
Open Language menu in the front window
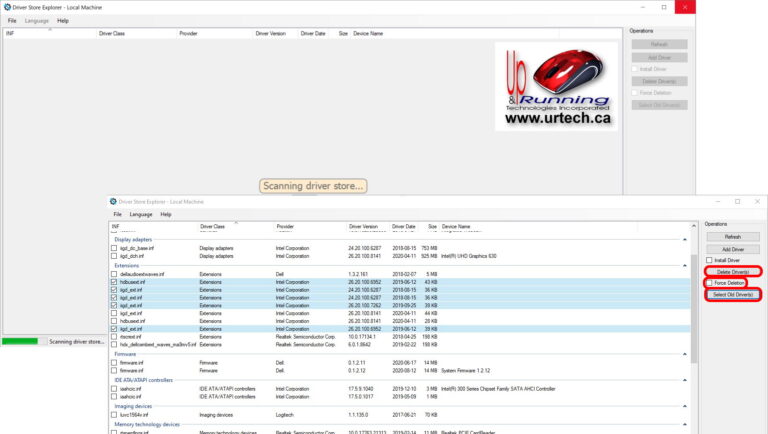coord(141,215)
